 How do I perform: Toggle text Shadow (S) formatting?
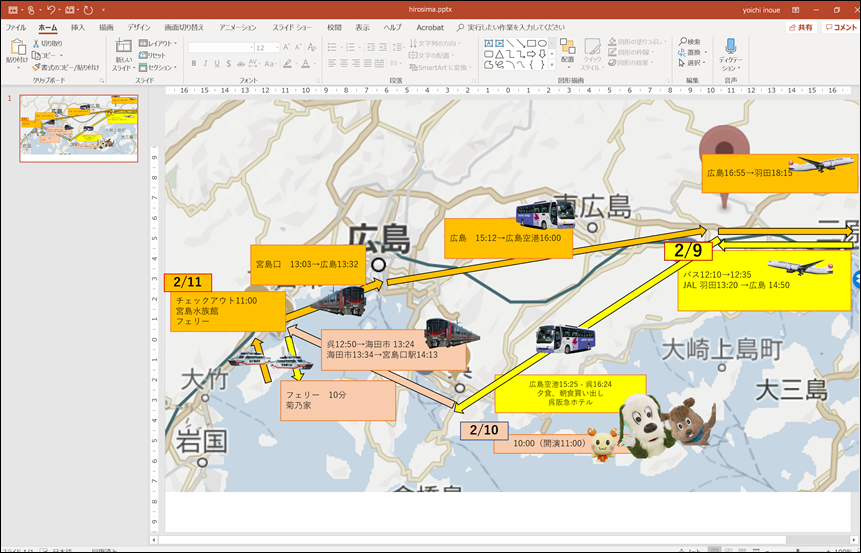pos(228,64)
